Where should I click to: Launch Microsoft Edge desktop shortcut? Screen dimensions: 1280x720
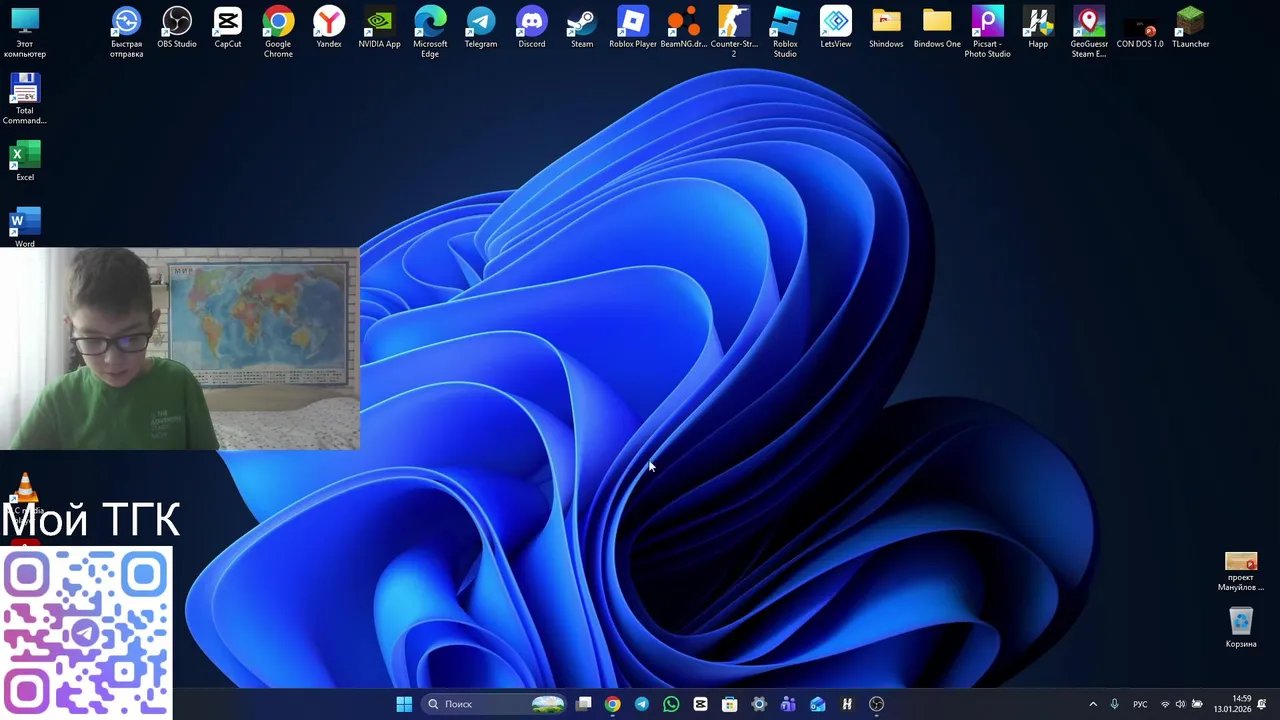coord(430,32)
